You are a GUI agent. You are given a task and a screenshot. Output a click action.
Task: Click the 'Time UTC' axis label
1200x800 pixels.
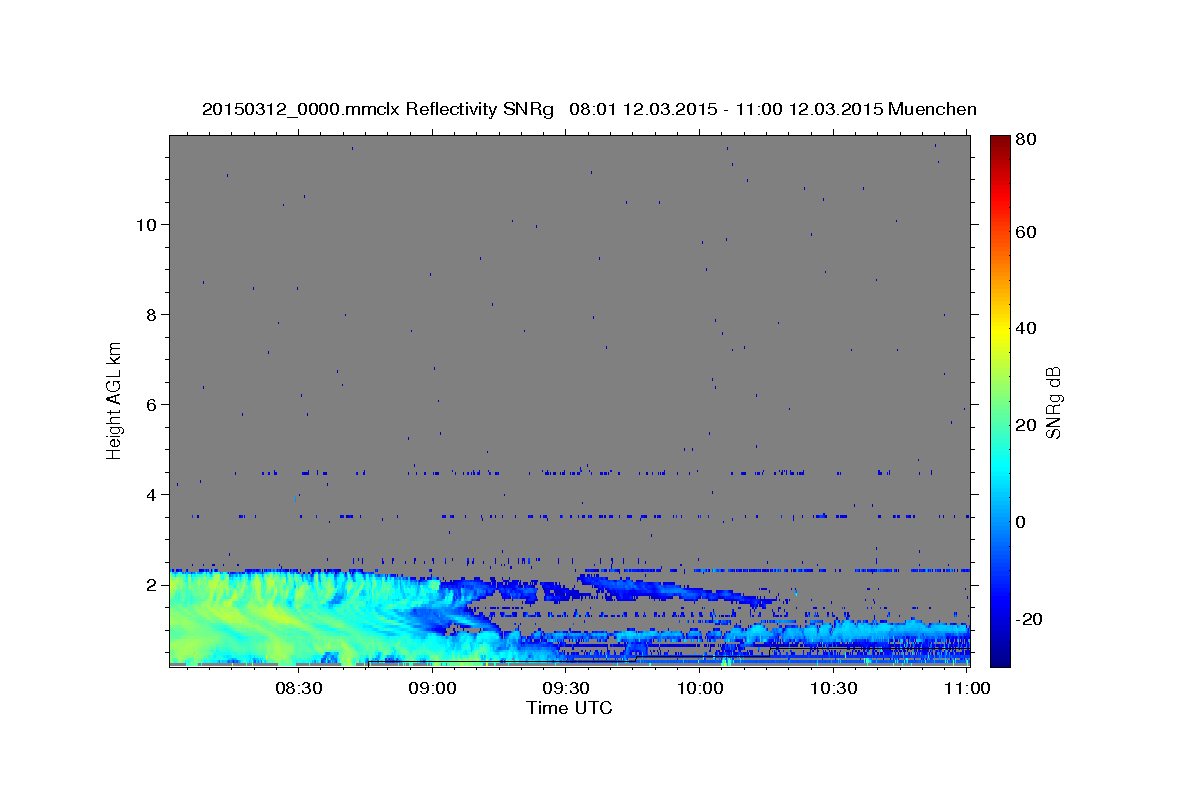click(569, 708)
